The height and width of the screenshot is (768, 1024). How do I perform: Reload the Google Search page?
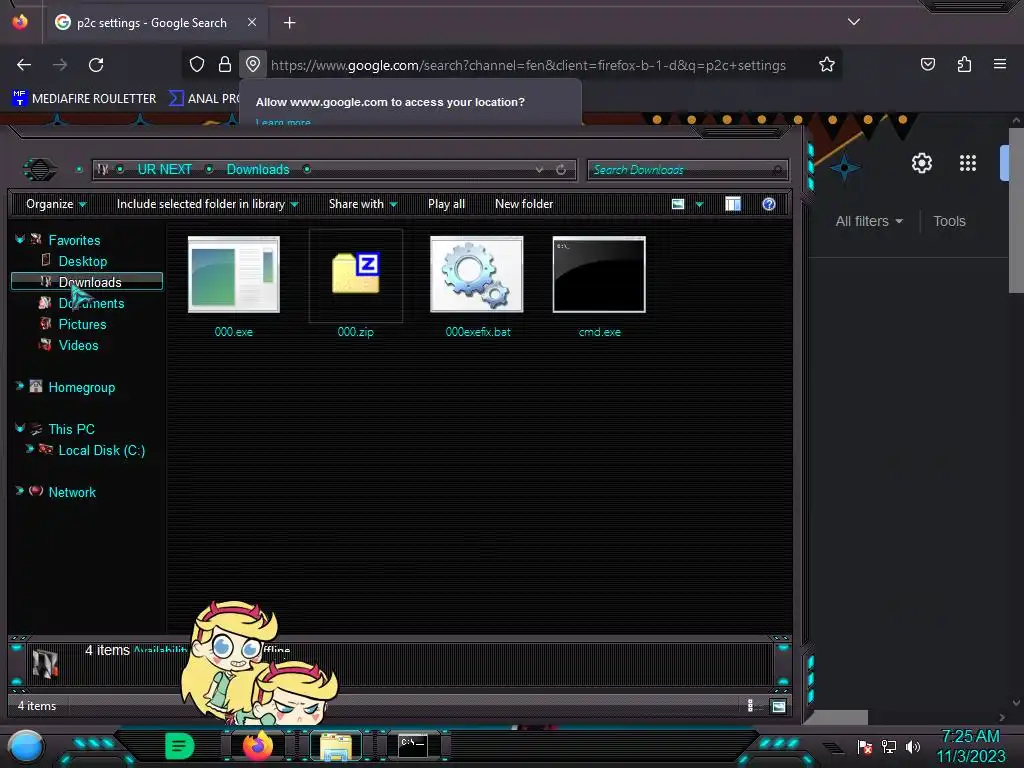point(96,65)
